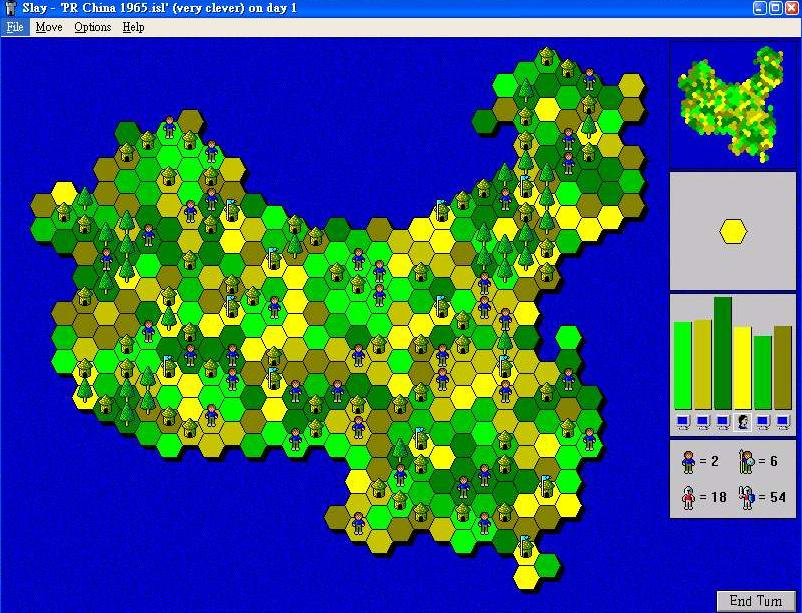Viewport: 802px width, 613px height.
Task: Close the Slay window
Action: [x=791, y=8]
